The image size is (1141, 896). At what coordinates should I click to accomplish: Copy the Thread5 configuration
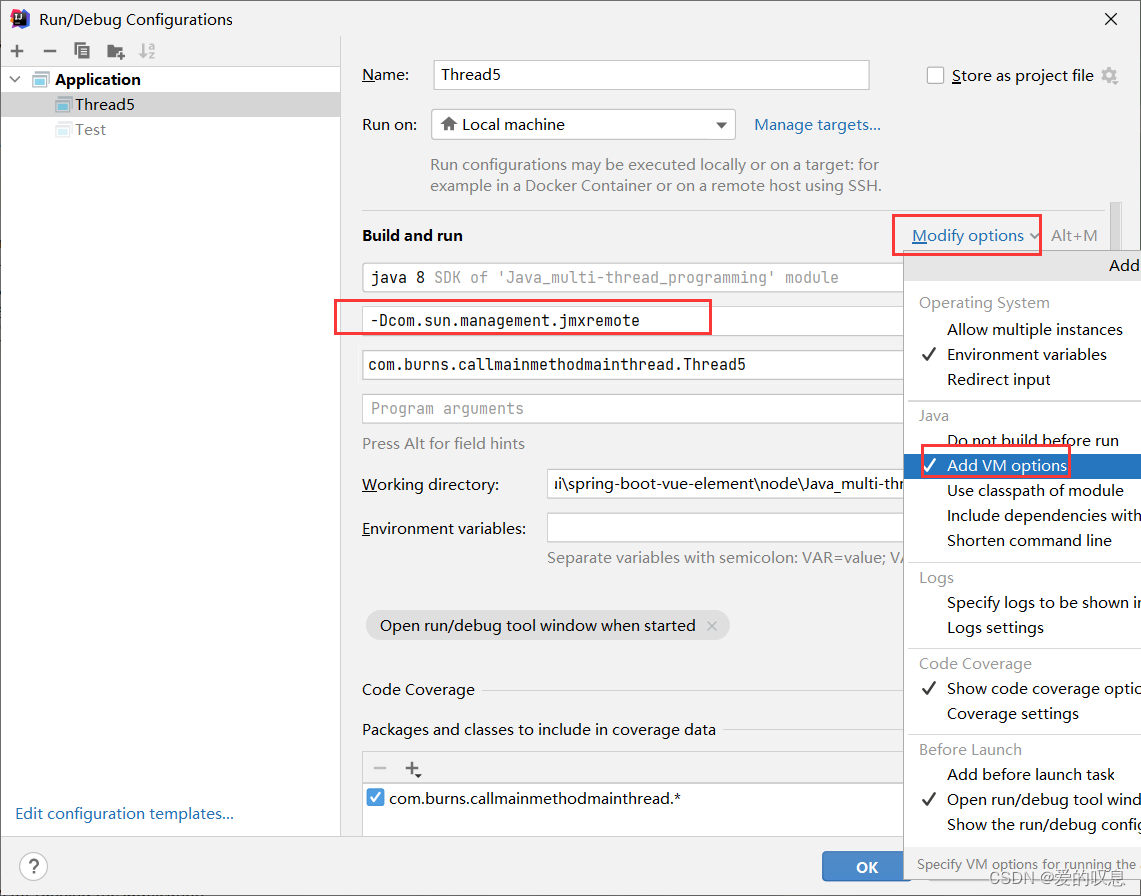coord(82,50)
